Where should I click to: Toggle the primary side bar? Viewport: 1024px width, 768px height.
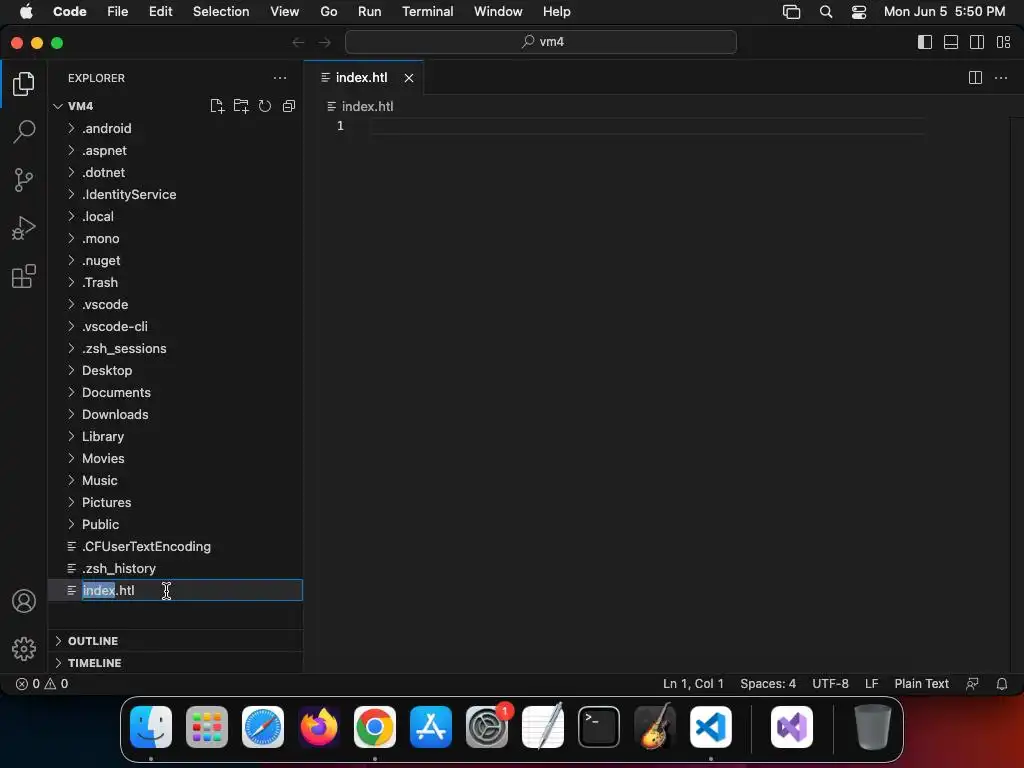[925, 42]
